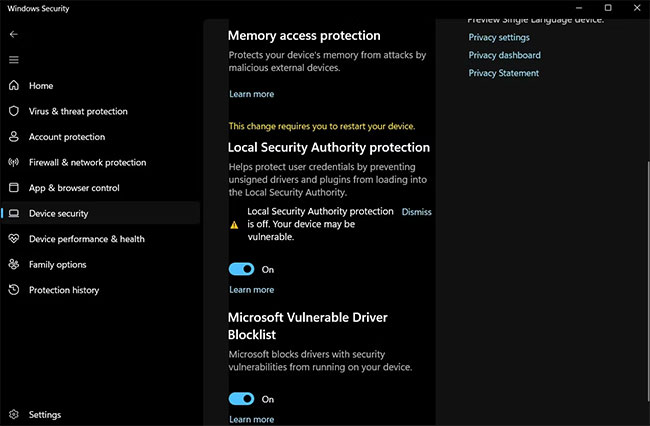The image size is (650, 426).
Task: Select Device security in sidebar
Action: click(58, 213)
